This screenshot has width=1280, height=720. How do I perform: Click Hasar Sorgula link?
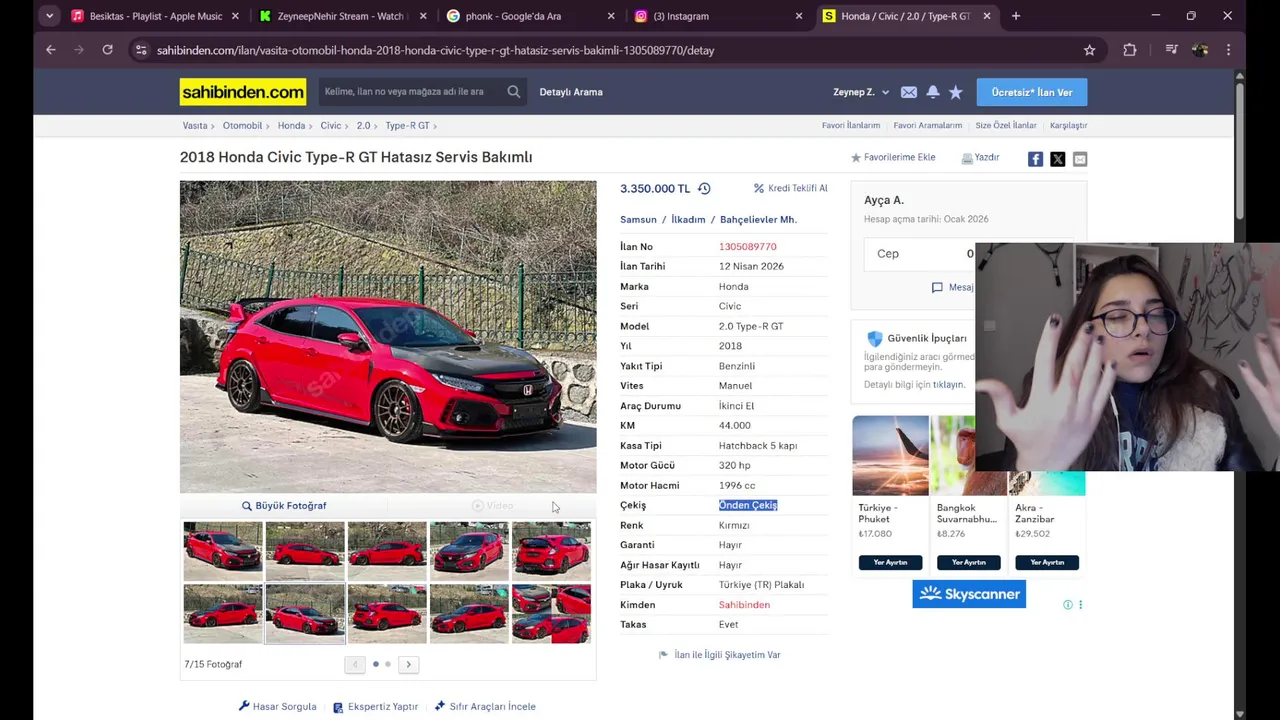[x=277, y=707]
